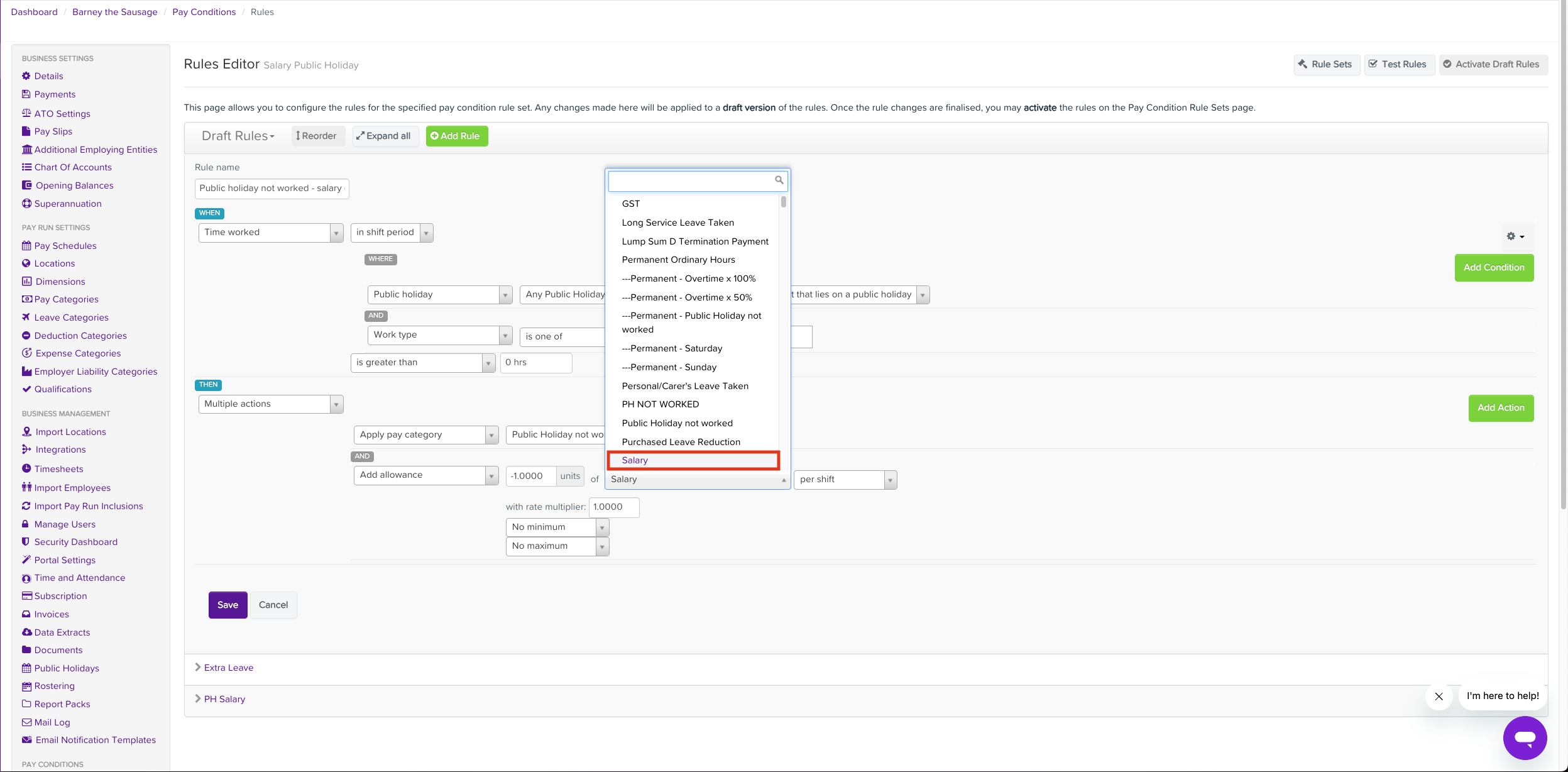Open Pay Schedules in sidebar
This screenshot has width=1568, height=772.
pyautogui.click(x=65, y=246)
